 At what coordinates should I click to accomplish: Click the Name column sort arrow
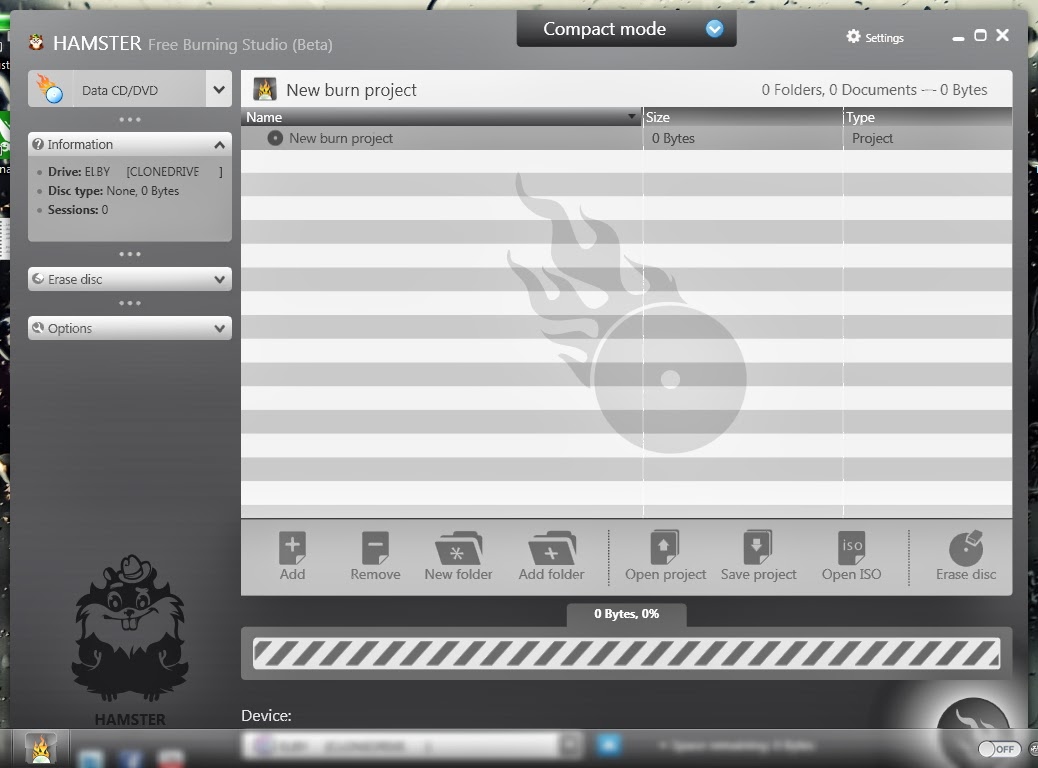click(x=632, y=117)
